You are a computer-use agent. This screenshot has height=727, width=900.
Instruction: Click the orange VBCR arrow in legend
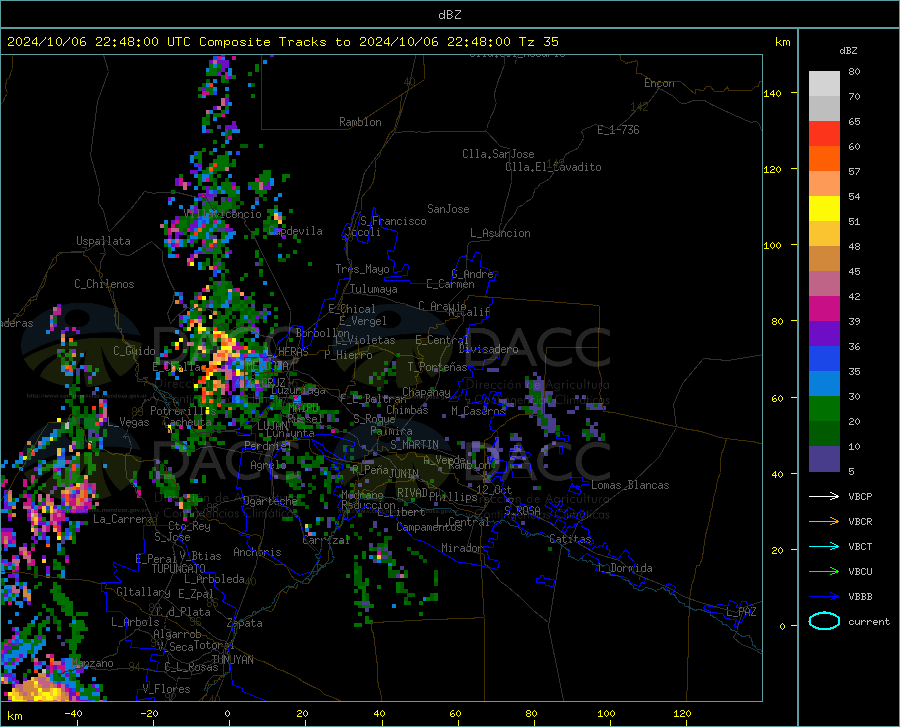coord(824,521)
